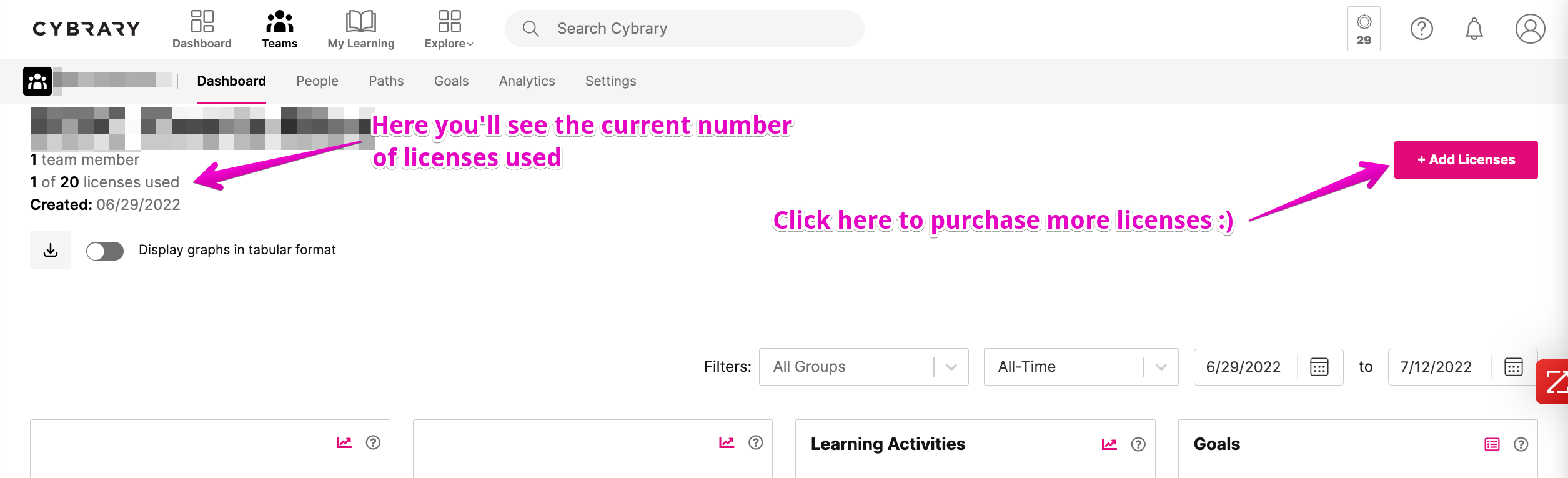1568x478 pixels.
Task: Open the user profile avatar icon
Action: 1530,29
